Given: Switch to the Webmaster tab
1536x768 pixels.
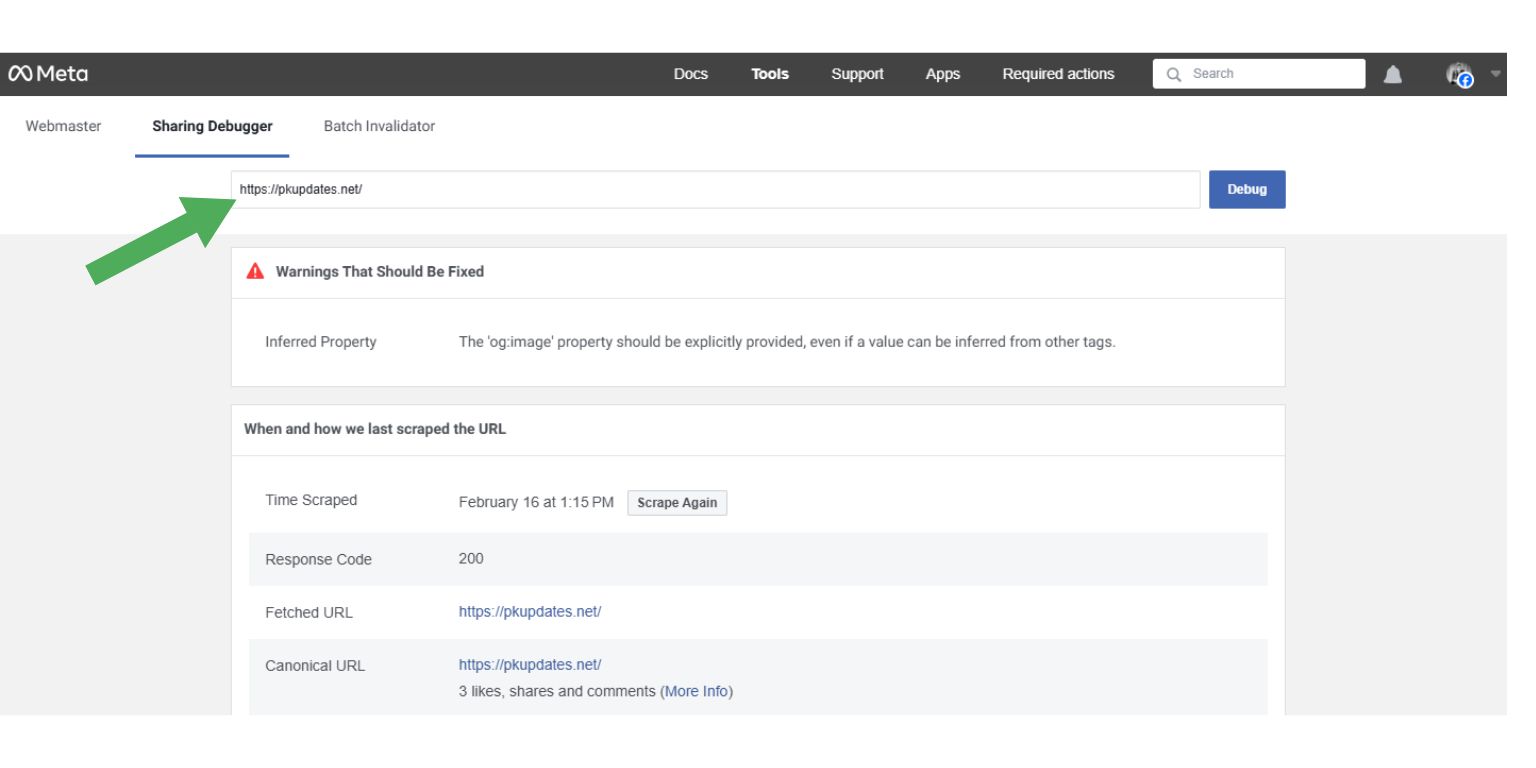Looking at the screenshot, I should coord(63,127).
